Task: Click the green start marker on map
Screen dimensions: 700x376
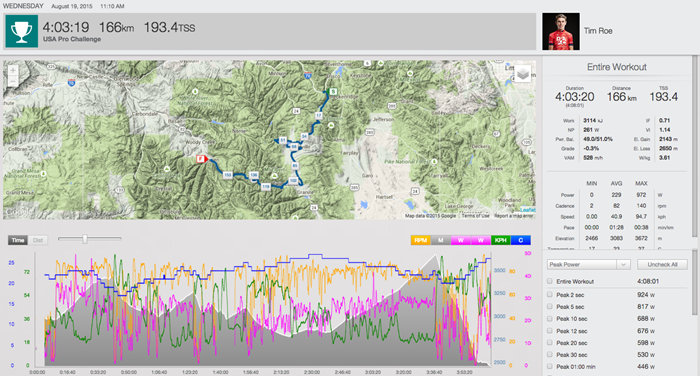Action: pos(333,92)
